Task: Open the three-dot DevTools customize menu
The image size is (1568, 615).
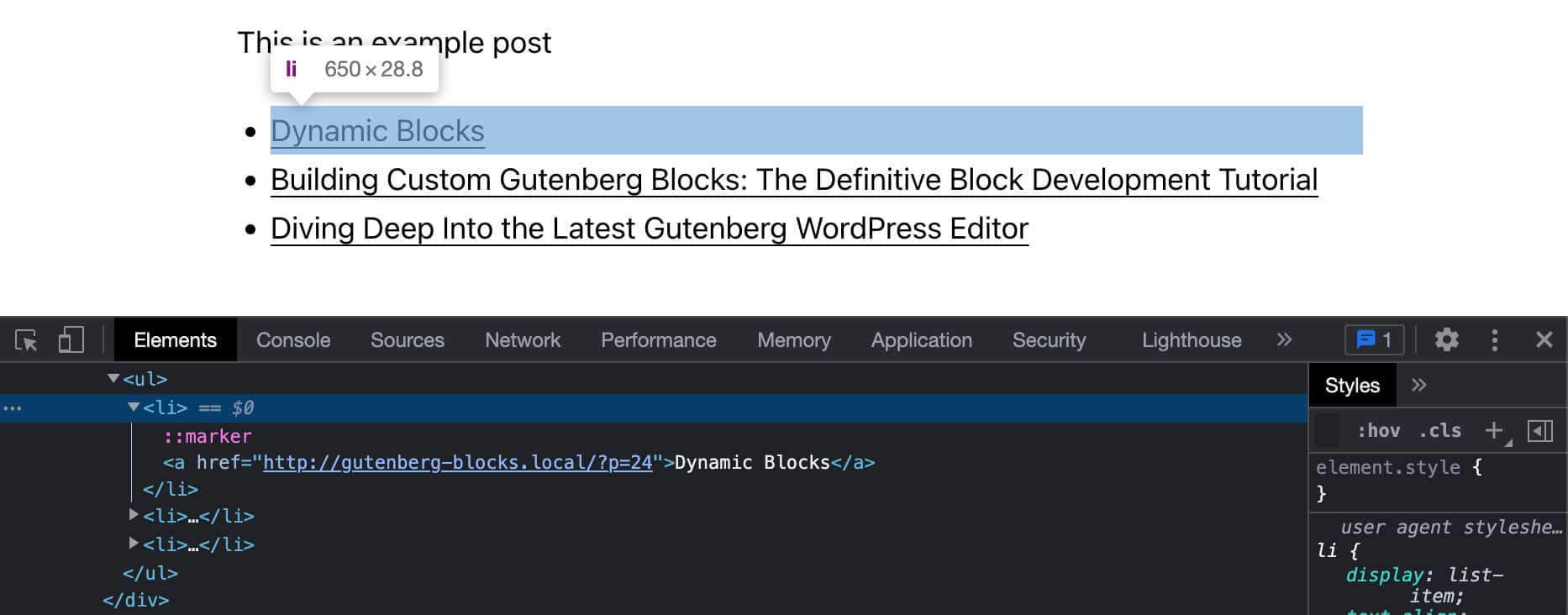Action: coord(1494,340)
